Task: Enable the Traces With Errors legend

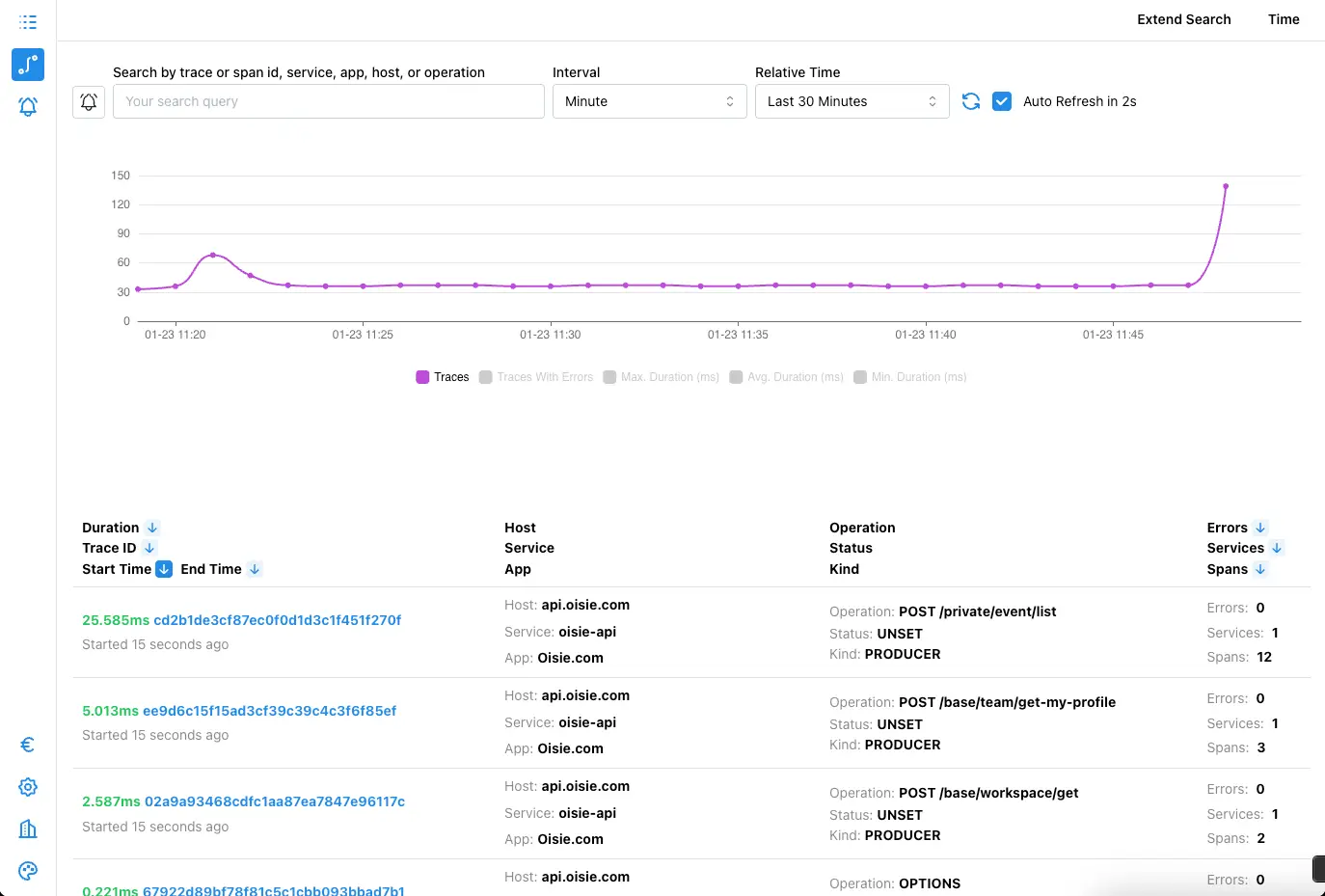Action: [x=535, y=376]
